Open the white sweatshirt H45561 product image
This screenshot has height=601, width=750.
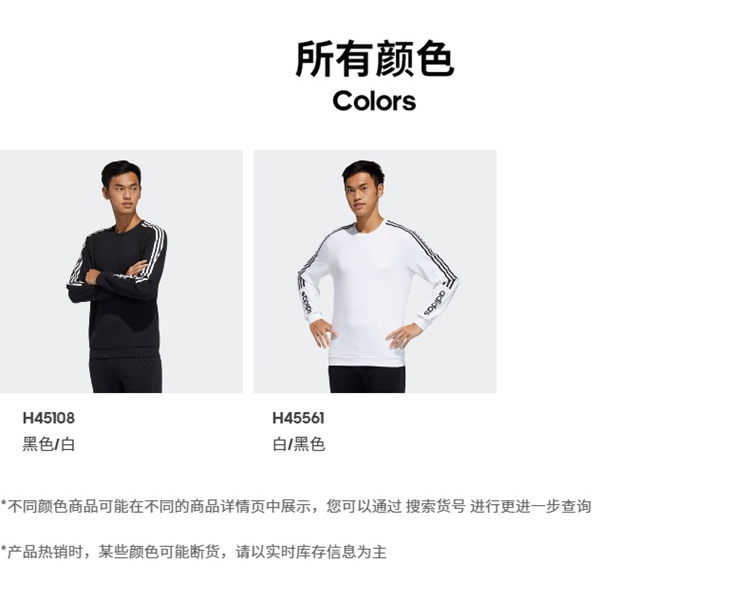[375, 271]
